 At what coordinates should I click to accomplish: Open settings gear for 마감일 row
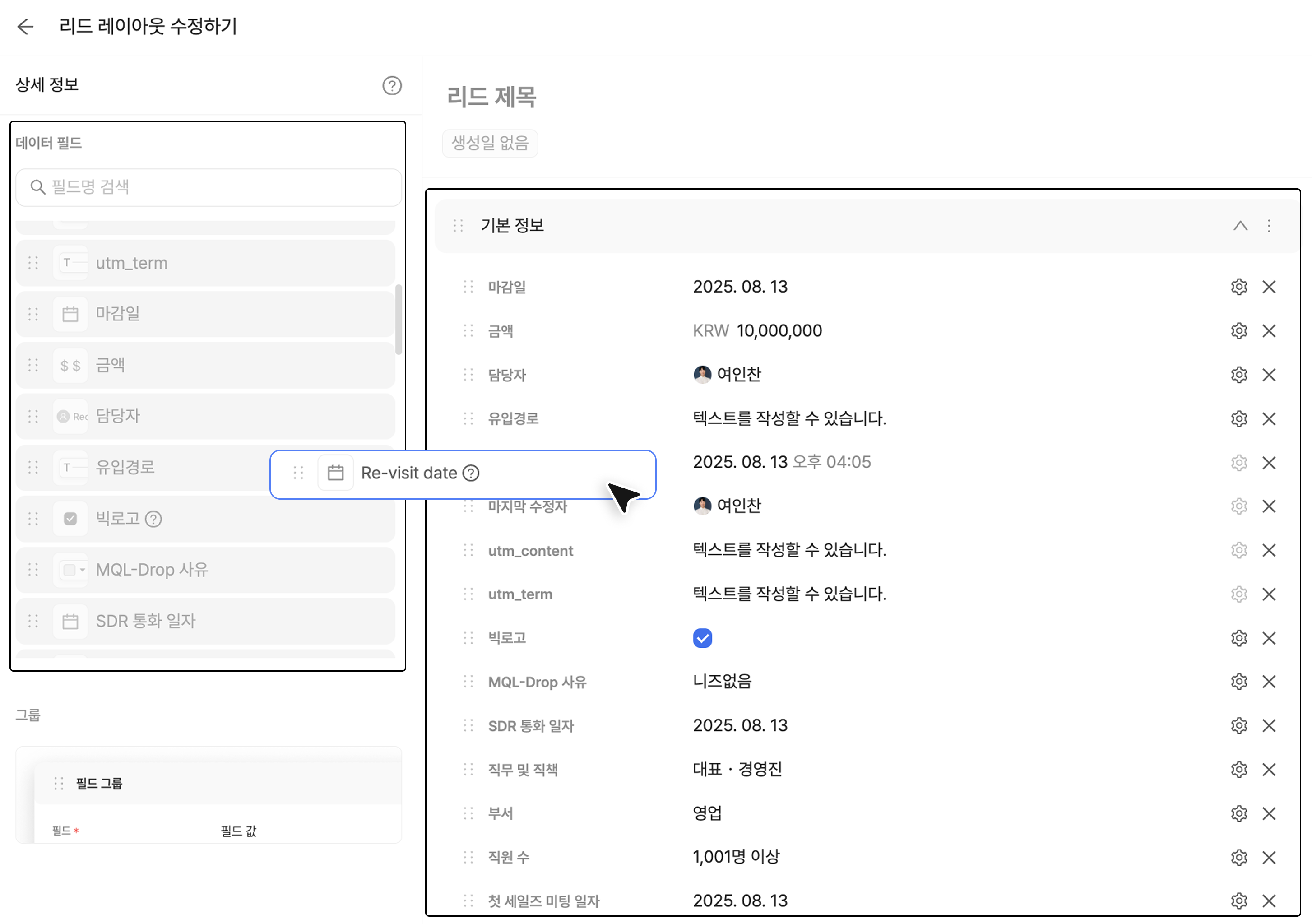[1238, 287]
